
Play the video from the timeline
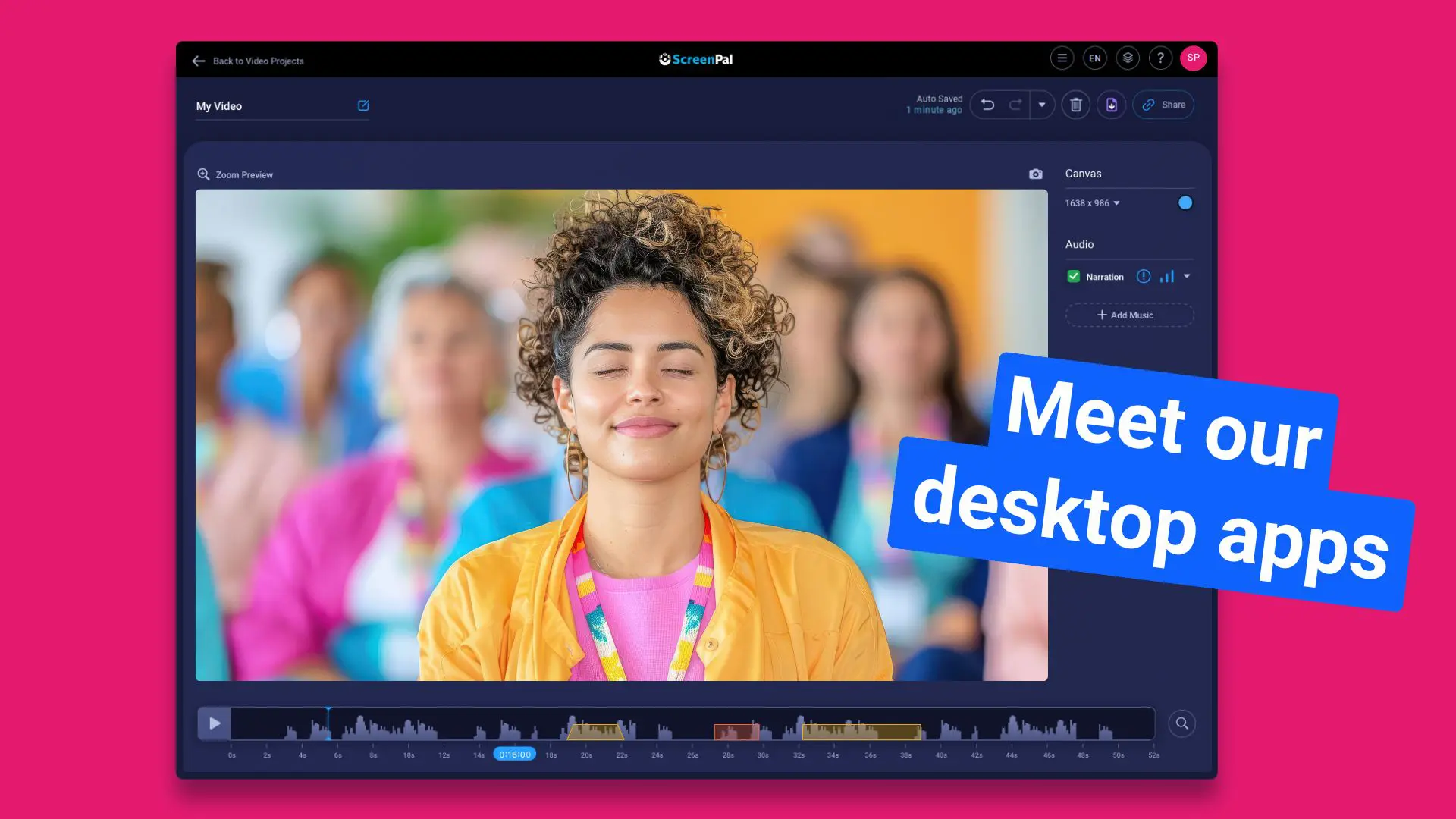coord(215,723)
